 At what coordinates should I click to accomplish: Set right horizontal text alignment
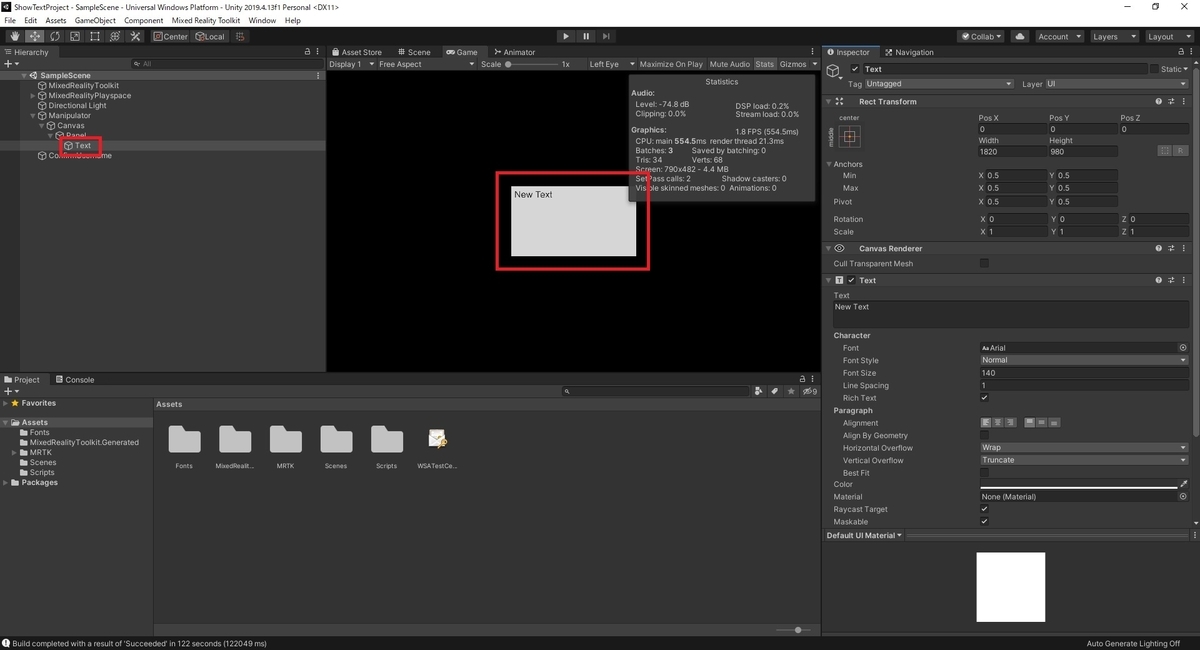coord(1010,423)
